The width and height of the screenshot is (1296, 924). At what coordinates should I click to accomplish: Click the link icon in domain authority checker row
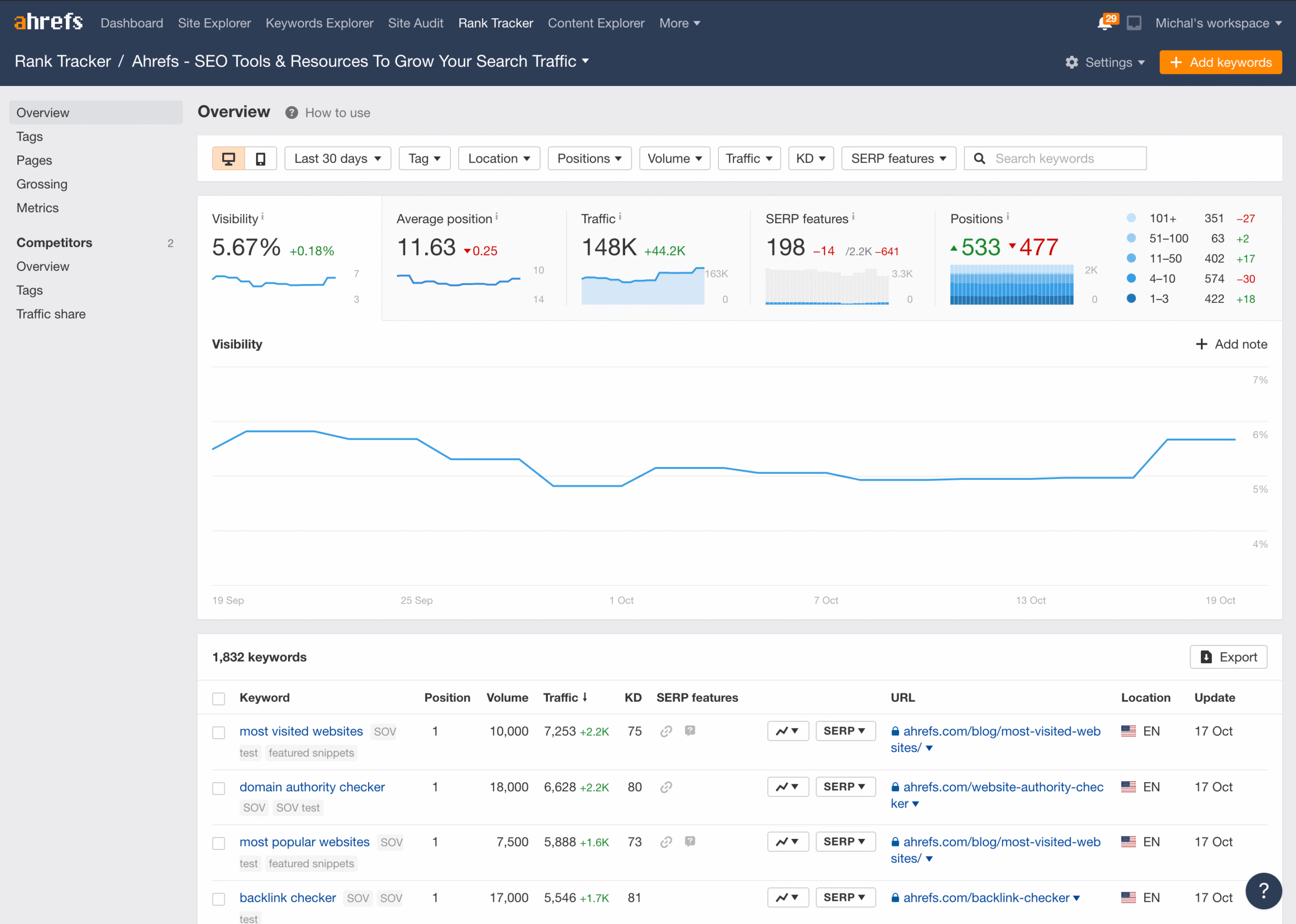click(666, 787)
